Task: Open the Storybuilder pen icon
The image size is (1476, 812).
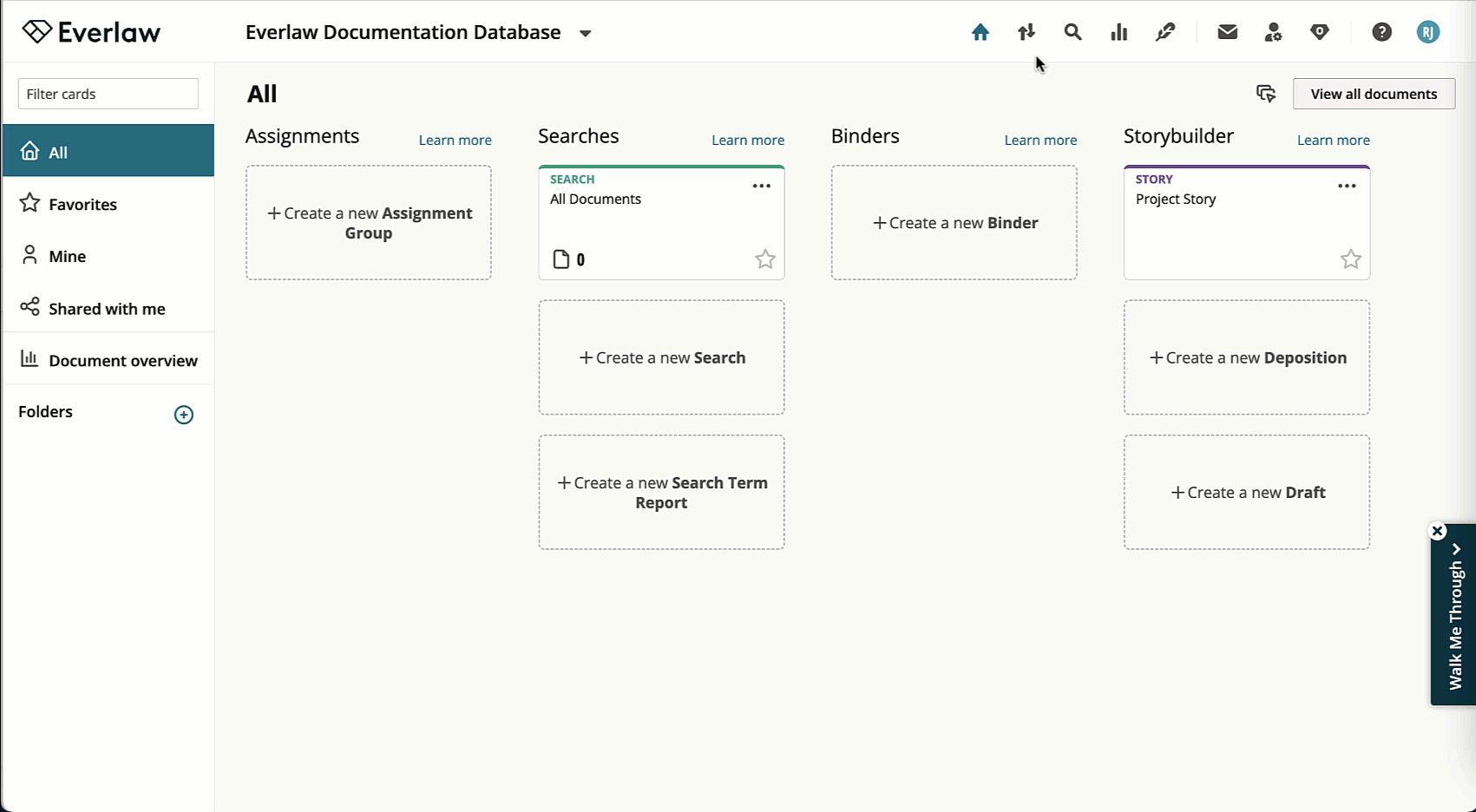Action: pos(1165,32)
